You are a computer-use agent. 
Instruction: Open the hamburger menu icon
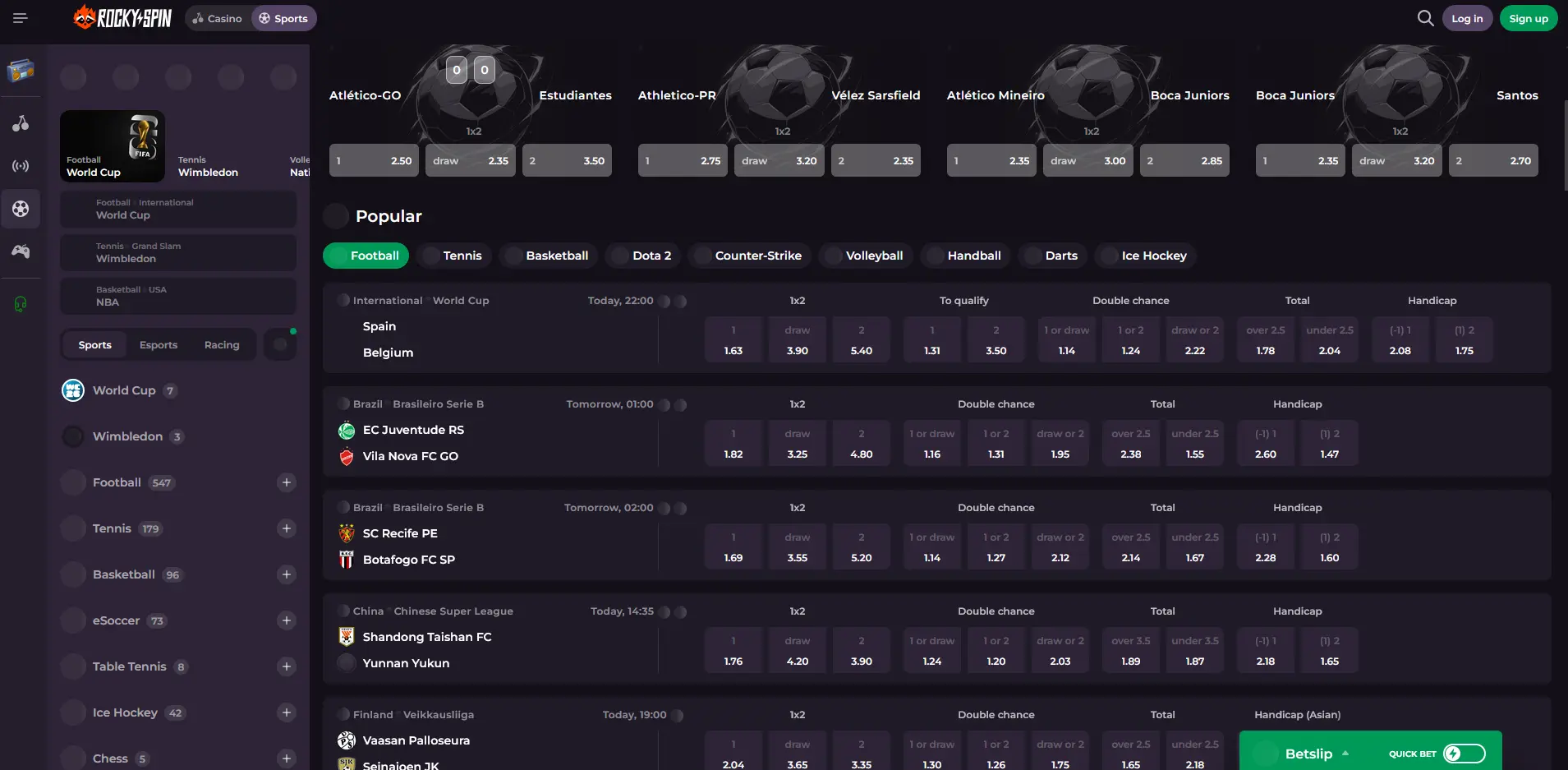21,18
